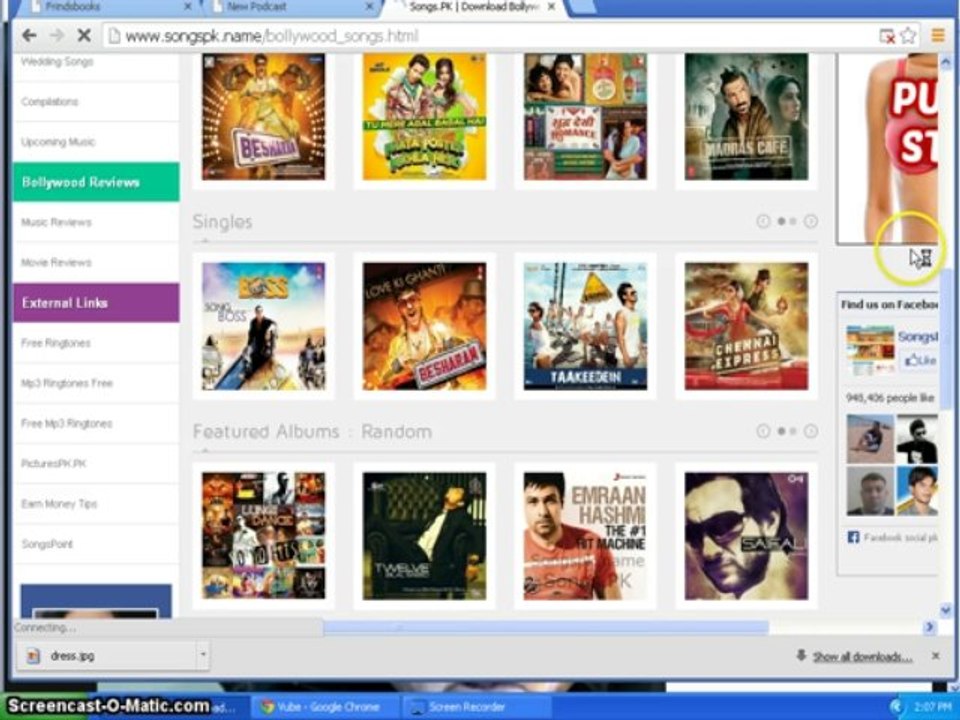Open the Emraan Hashmi Hit Machine album
Screen dimensions: 960x720
coord(585,536)
